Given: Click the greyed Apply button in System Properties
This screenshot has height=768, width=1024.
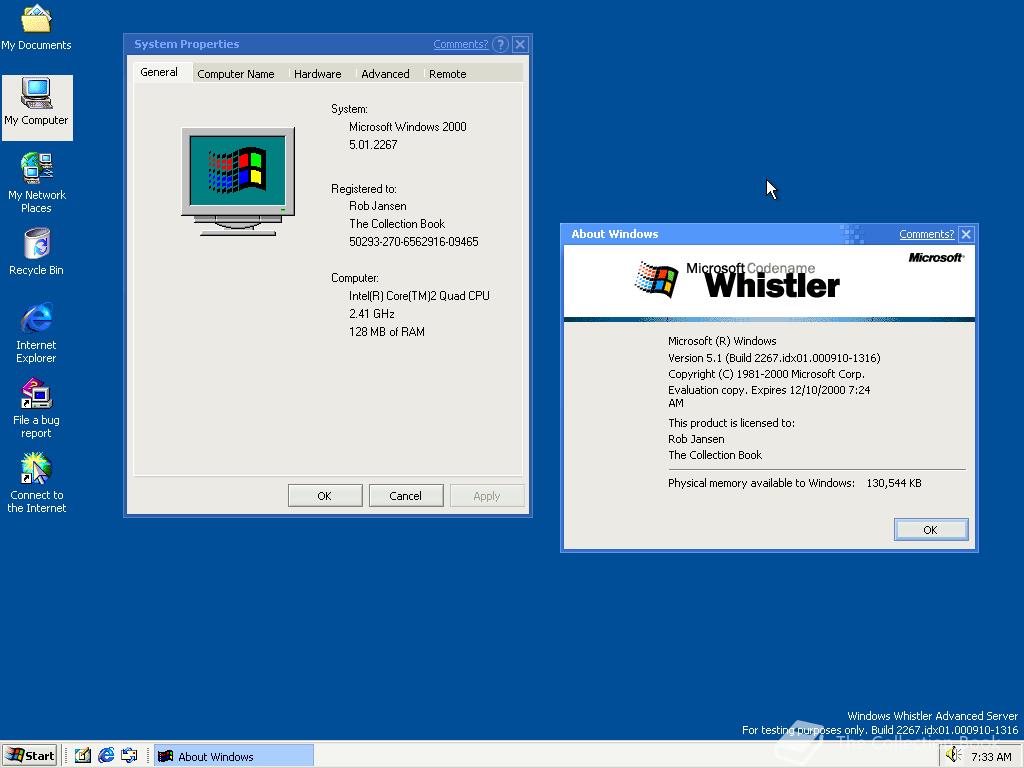Looking at the screenshot, I should [487, 496].
